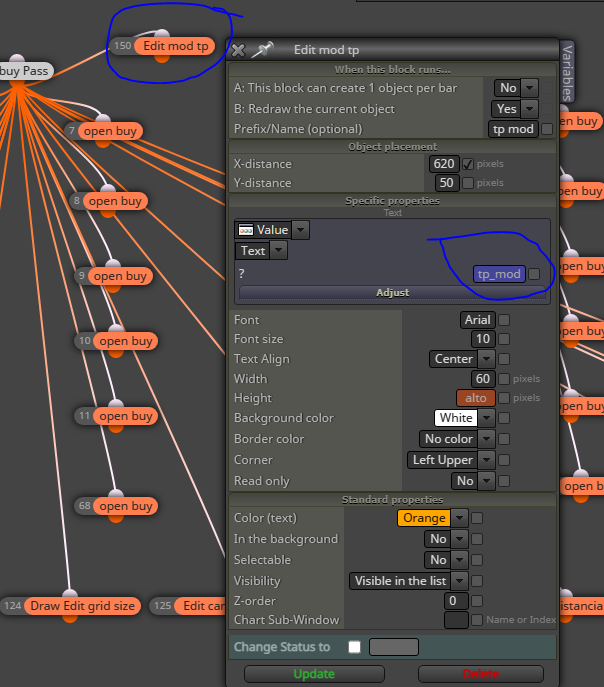Image resolution: width=604 pixels, height=687 pixels.
Task: Click the buy Pass block
Action: coord(24,71)
